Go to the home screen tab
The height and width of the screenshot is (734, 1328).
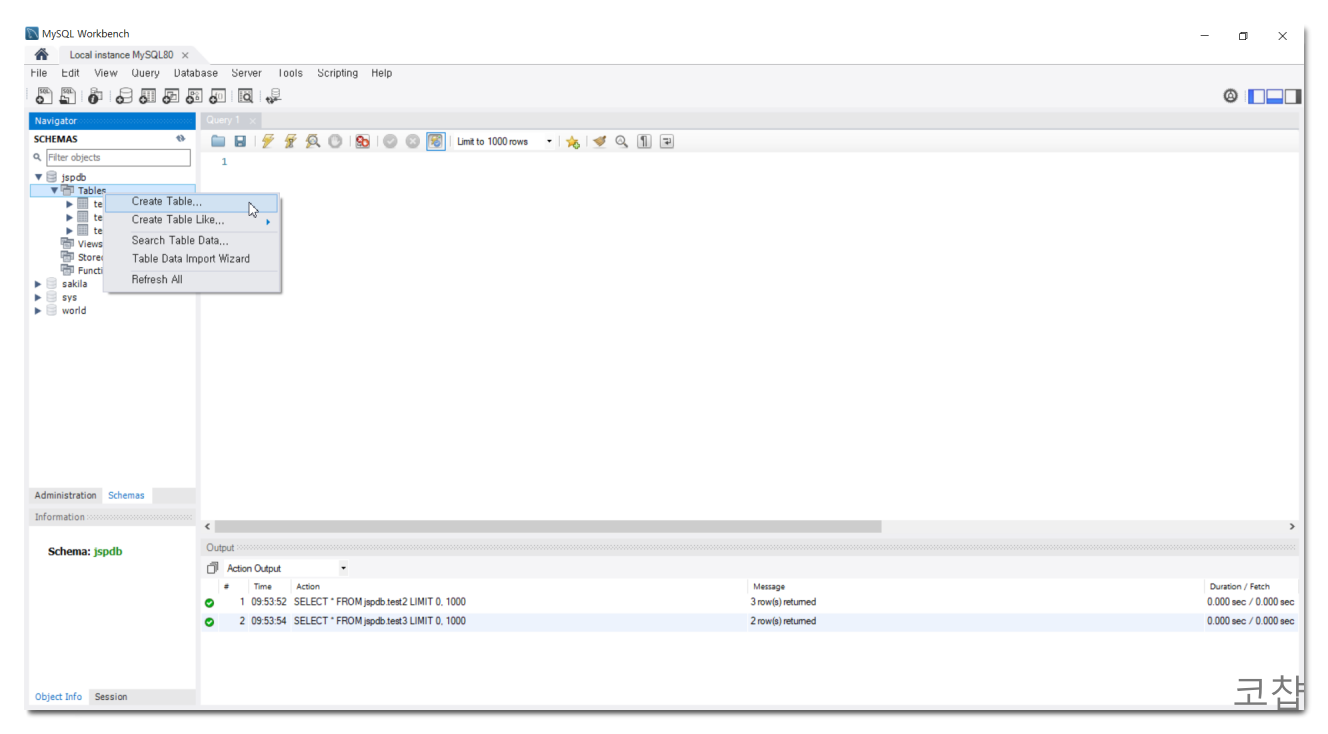pos(42,55)
